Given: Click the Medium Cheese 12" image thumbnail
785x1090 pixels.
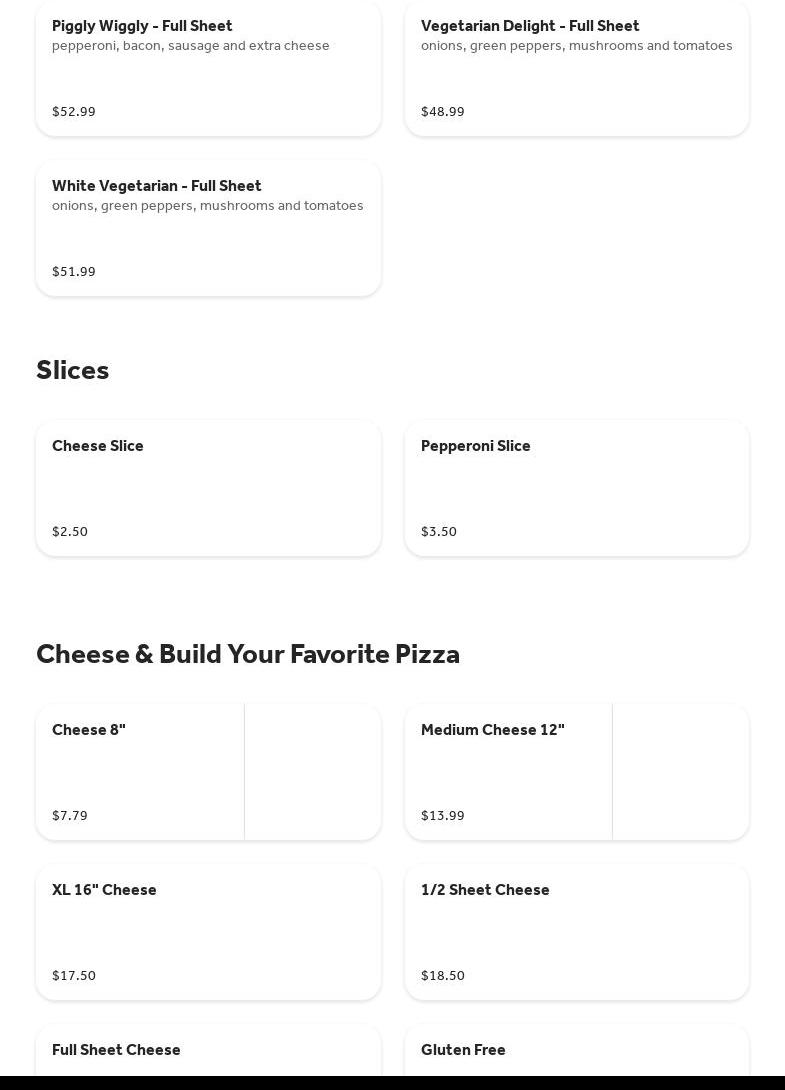Looking at the screenshot, I should tap(680, 772).
